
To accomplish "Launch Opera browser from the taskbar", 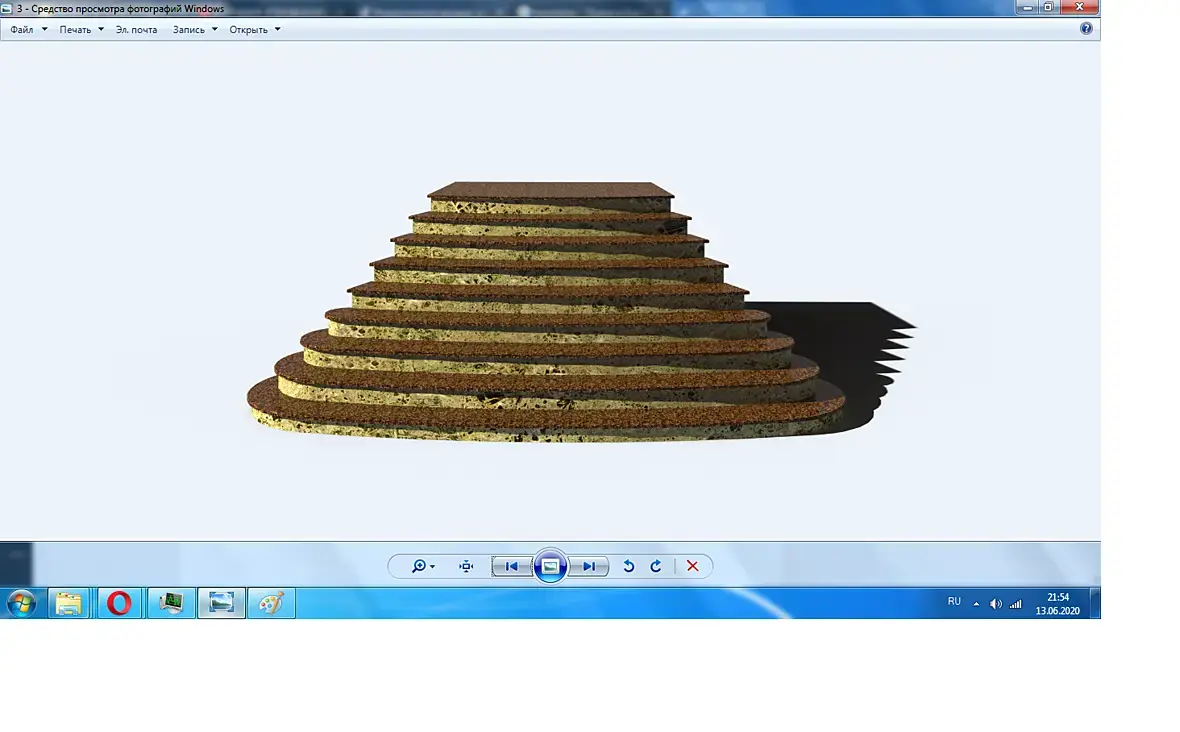I will pyautogui.click(x=119, y=603).
